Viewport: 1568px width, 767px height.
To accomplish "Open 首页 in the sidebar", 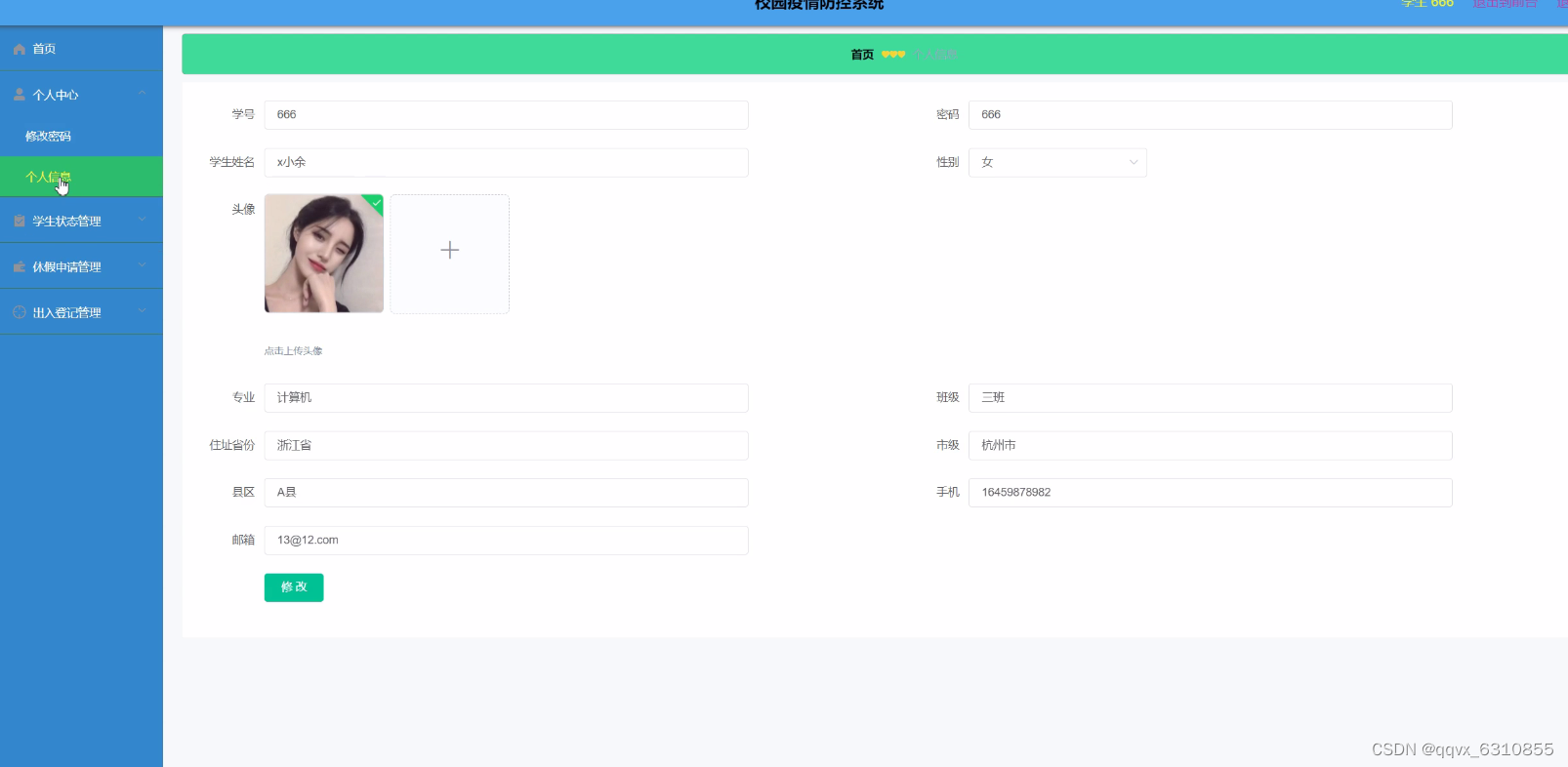I will (81, 49).
